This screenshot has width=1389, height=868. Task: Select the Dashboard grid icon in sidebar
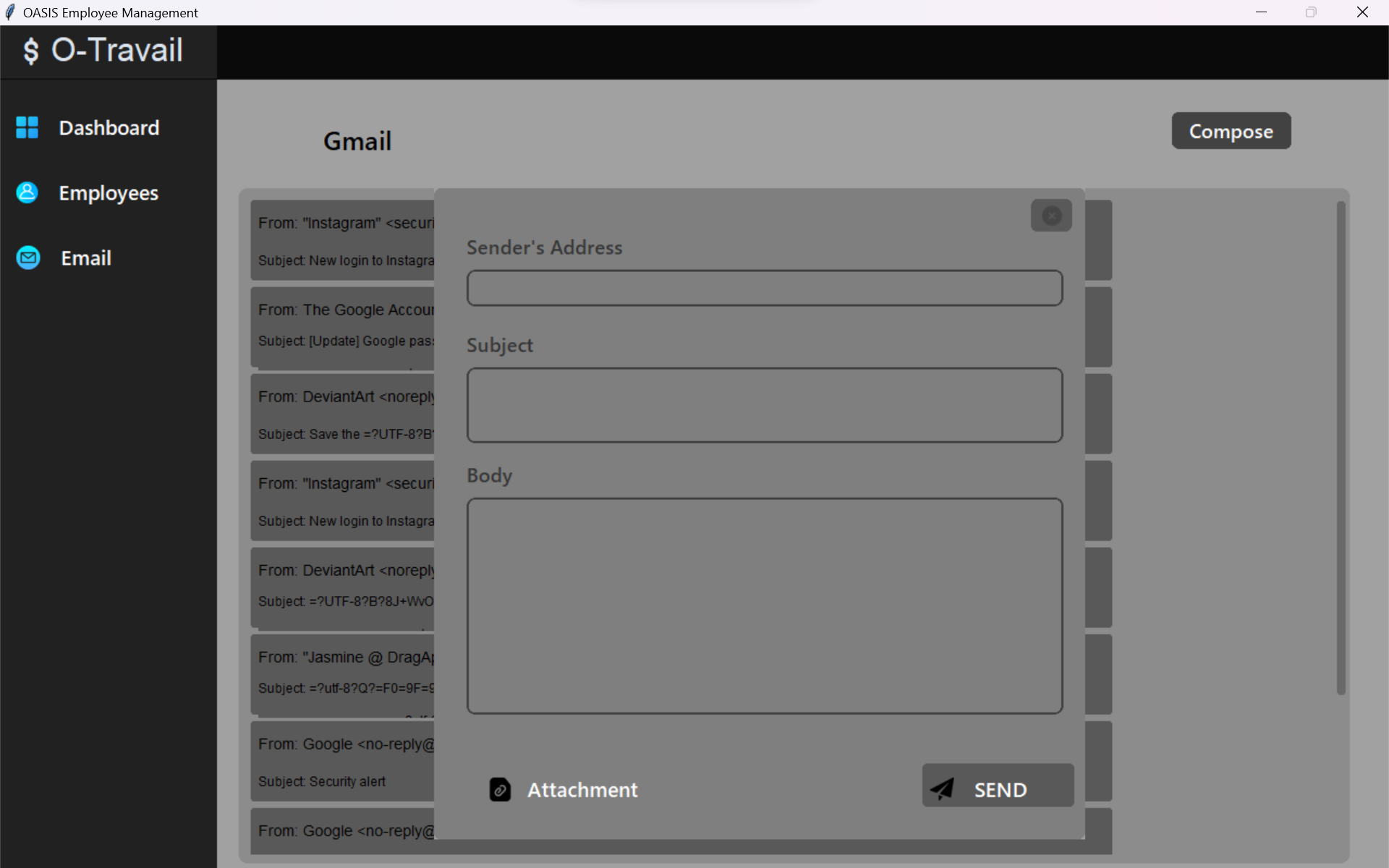(27, 127)
